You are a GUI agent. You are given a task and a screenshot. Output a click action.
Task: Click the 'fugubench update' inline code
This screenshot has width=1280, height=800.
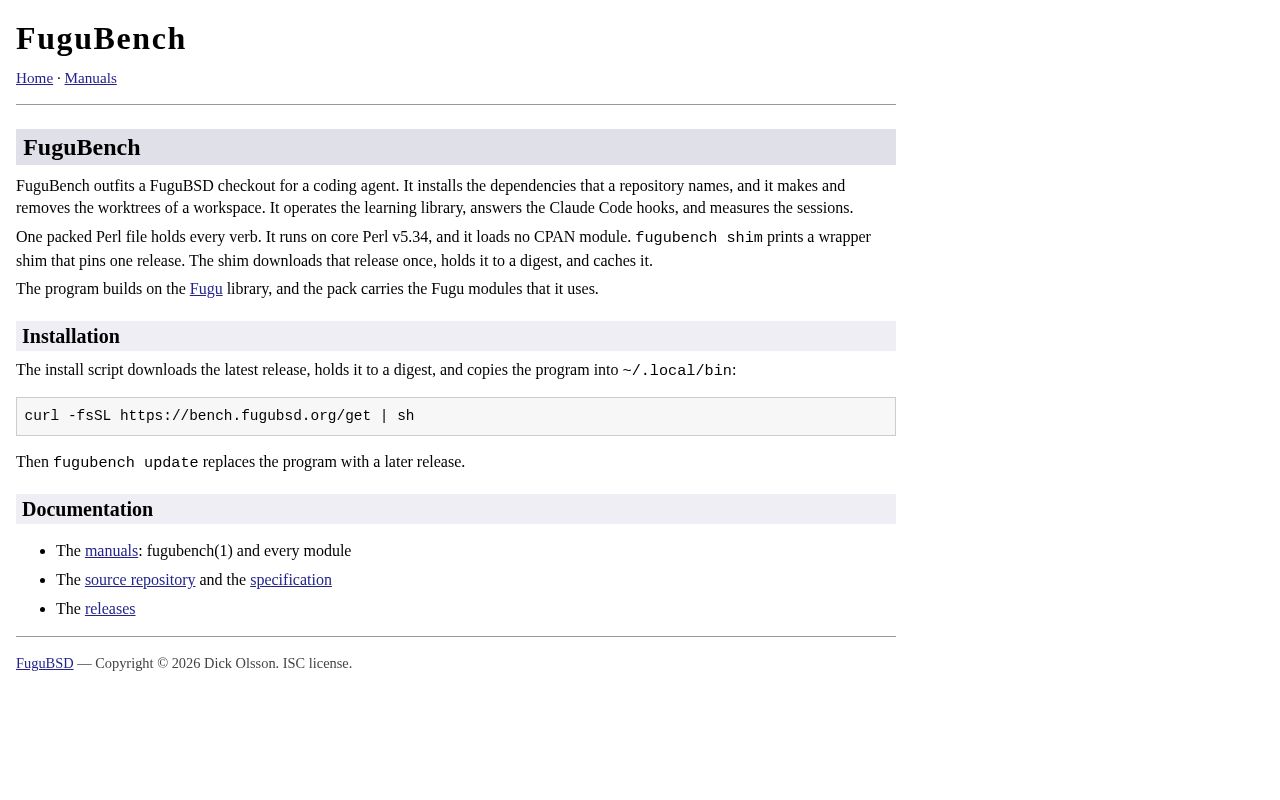(126, 463)
